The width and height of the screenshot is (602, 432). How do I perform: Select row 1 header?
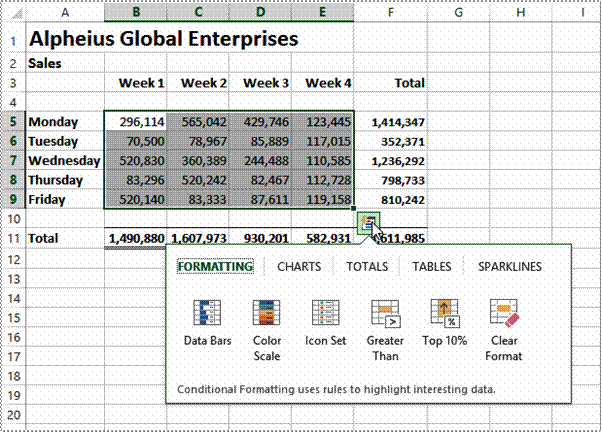tap(13, 38)
